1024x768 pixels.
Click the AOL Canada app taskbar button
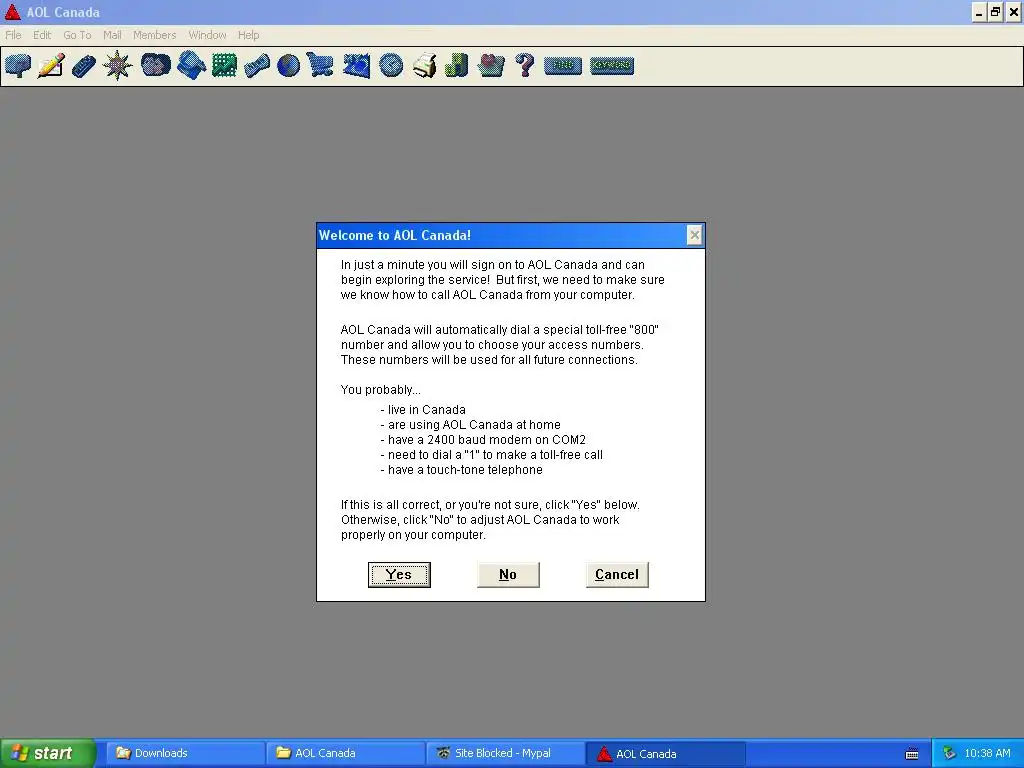[665, 754]
